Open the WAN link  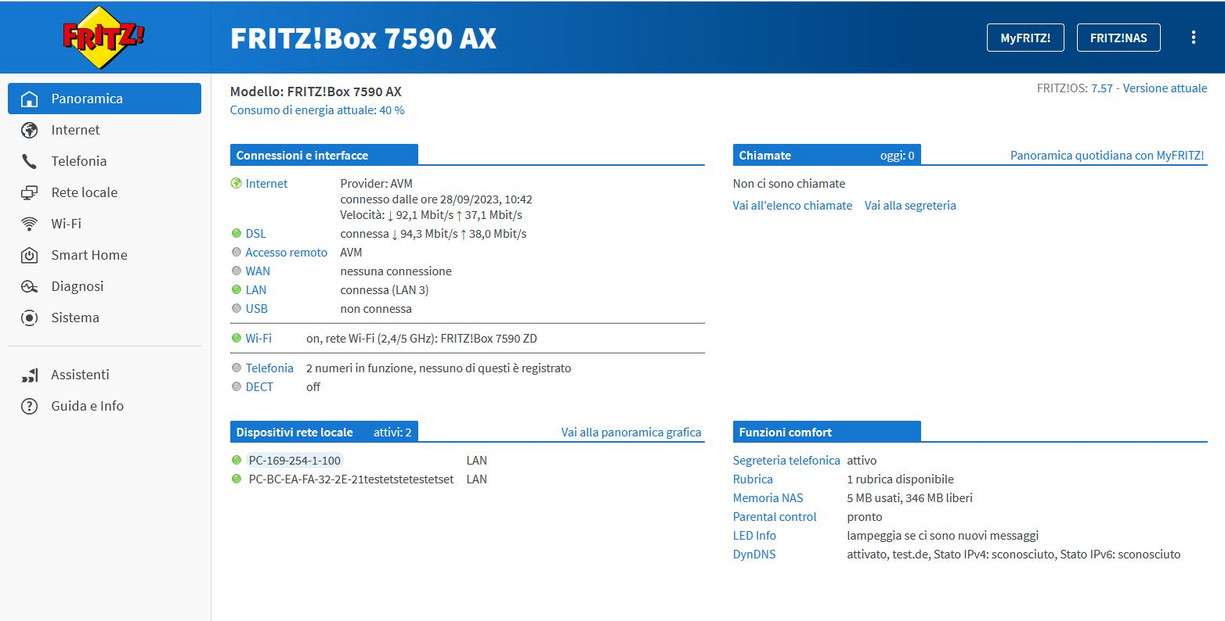(x=258, y=271)
